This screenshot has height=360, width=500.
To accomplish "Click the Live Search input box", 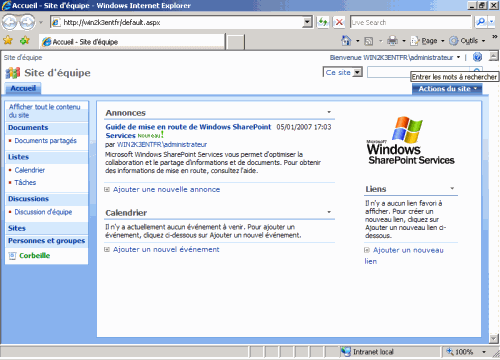I will point(410,22).
